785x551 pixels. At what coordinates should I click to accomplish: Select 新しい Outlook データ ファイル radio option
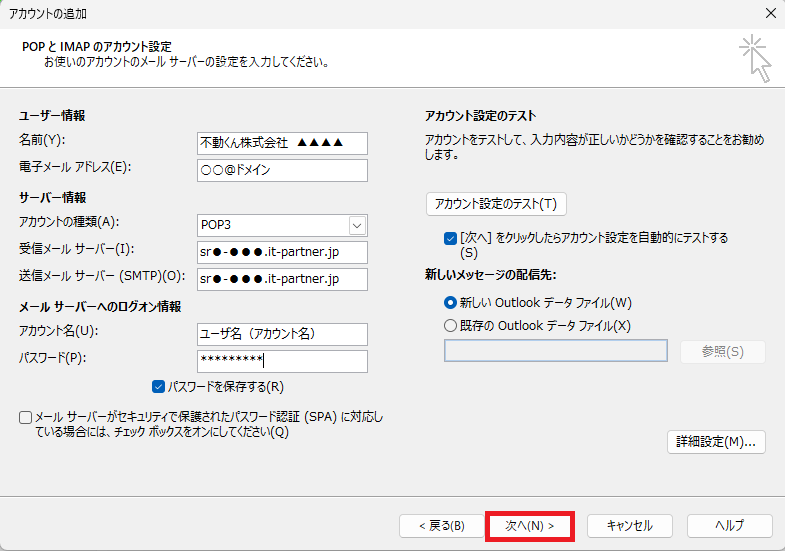coord(450,302)
